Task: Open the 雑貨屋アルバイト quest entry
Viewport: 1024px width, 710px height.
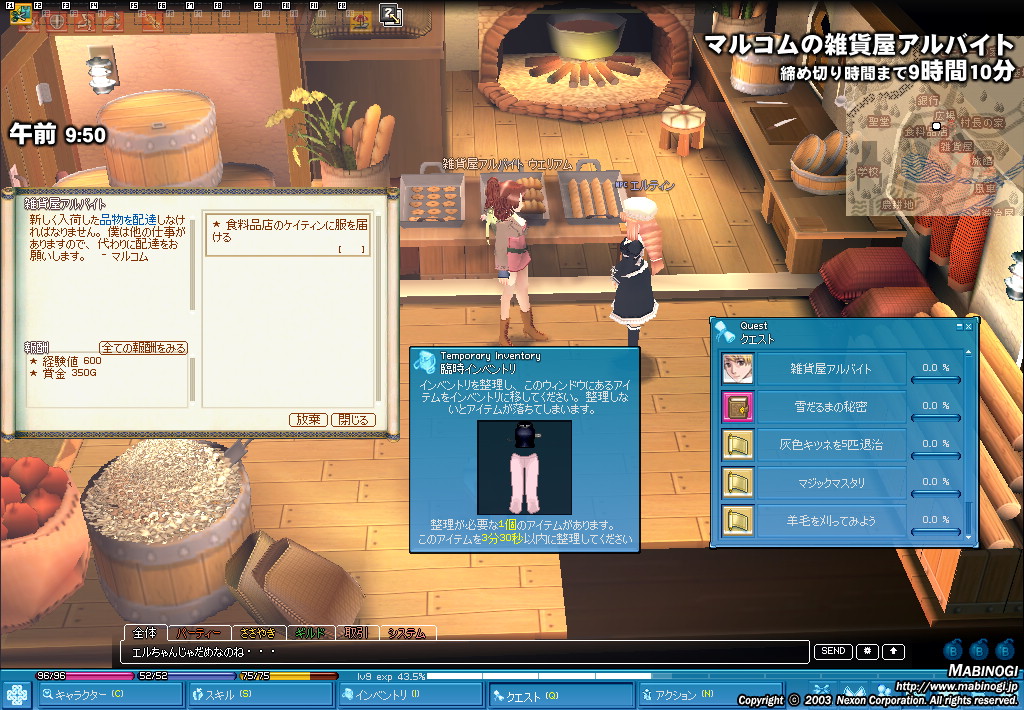Action: click(831, 368)
